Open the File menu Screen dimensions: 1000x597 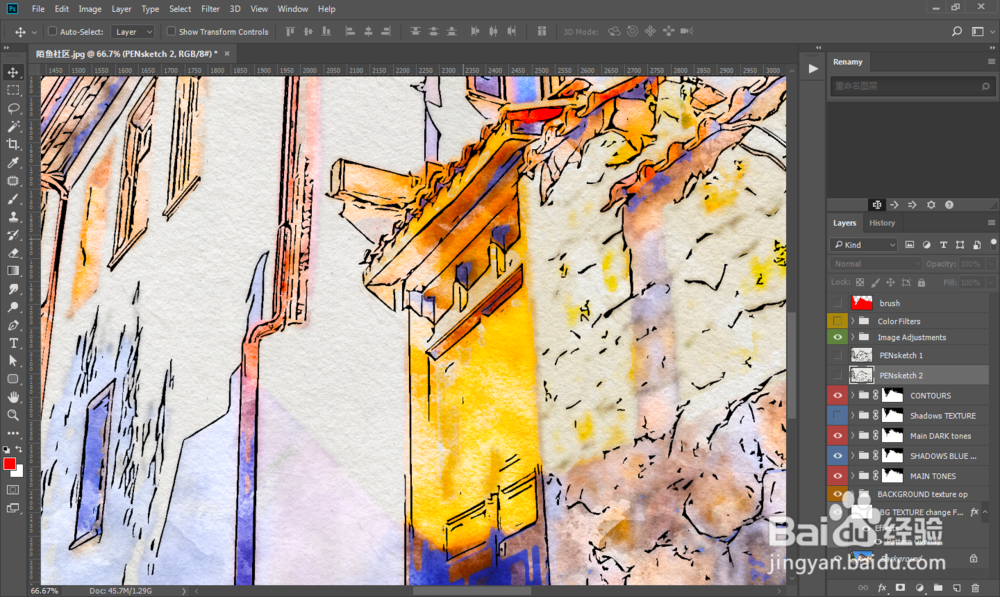38,9
